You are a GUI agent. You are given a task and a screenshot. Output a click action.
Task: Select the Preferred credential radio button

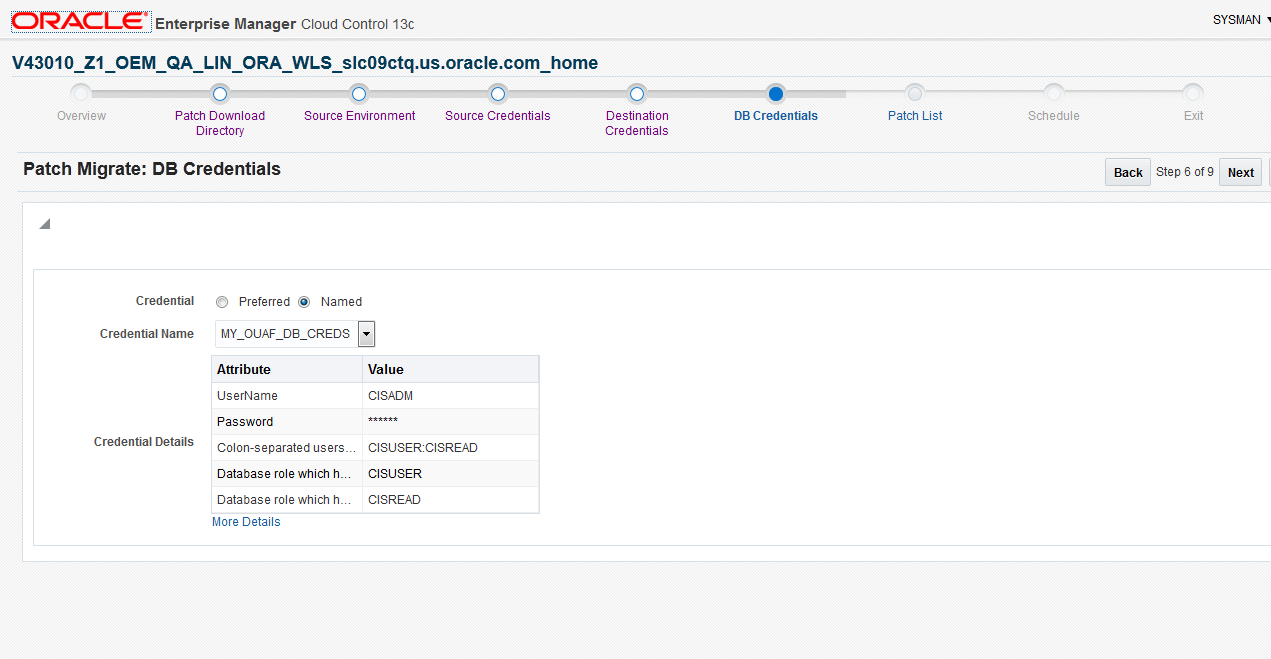pos(222,302)
